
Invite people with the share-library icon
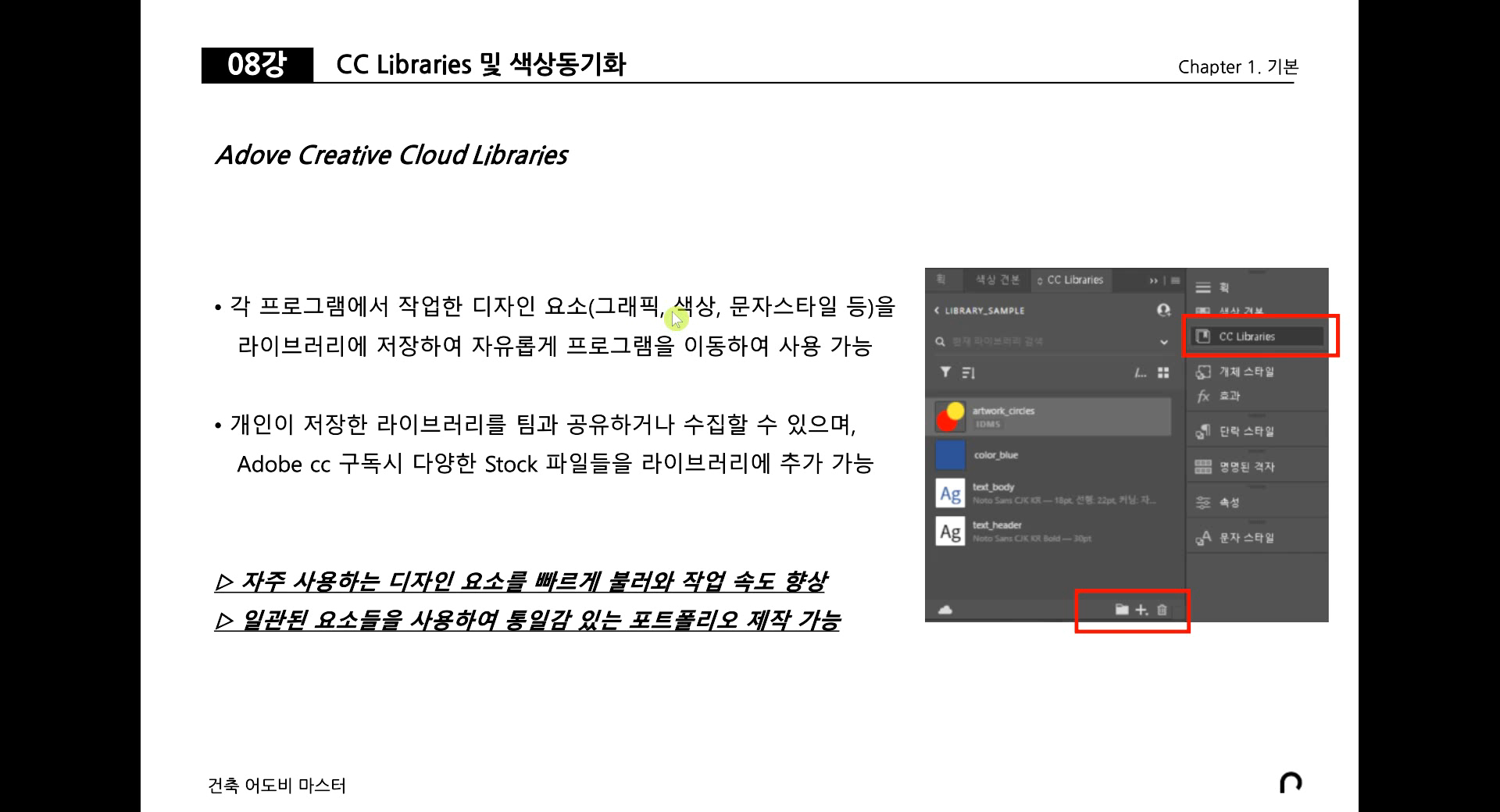[1163, 311]
